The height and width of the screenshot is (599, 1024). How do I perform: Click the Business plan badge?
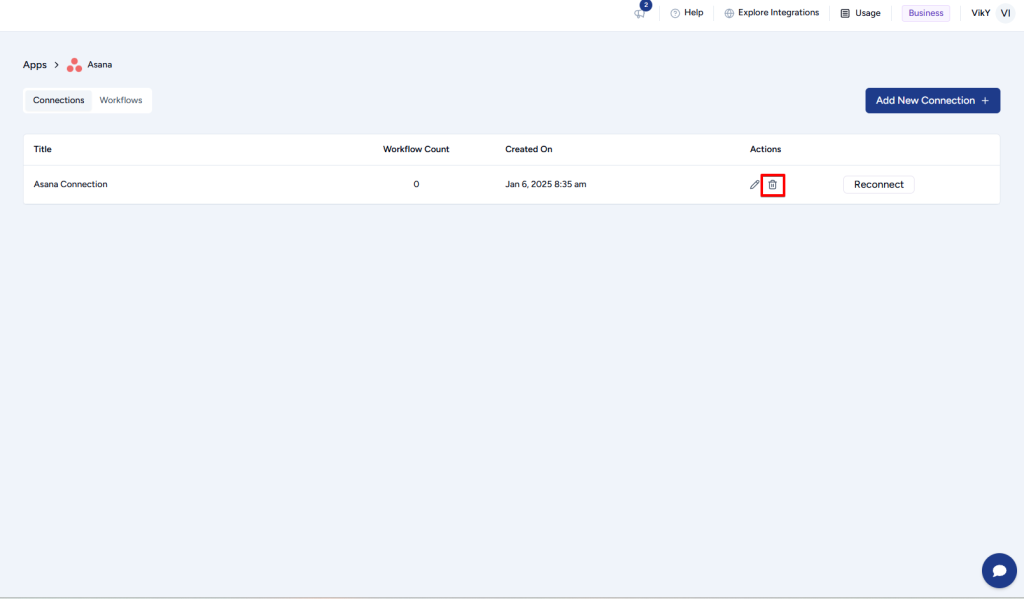pos(925,13)
